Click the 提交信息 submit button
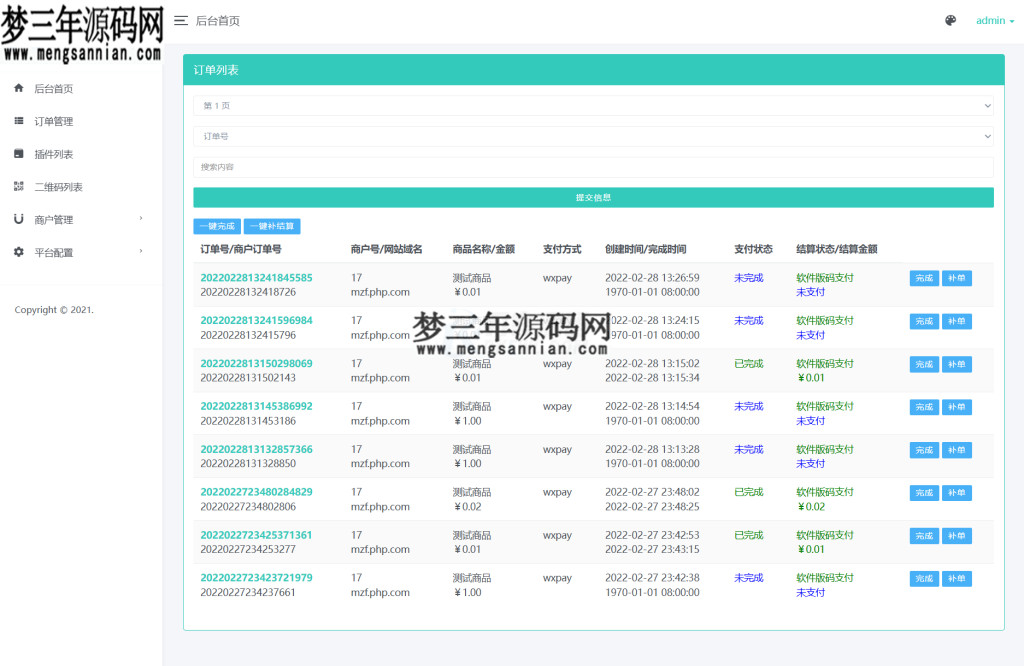This screenshot has width=1024, height=666. point(593,197)
